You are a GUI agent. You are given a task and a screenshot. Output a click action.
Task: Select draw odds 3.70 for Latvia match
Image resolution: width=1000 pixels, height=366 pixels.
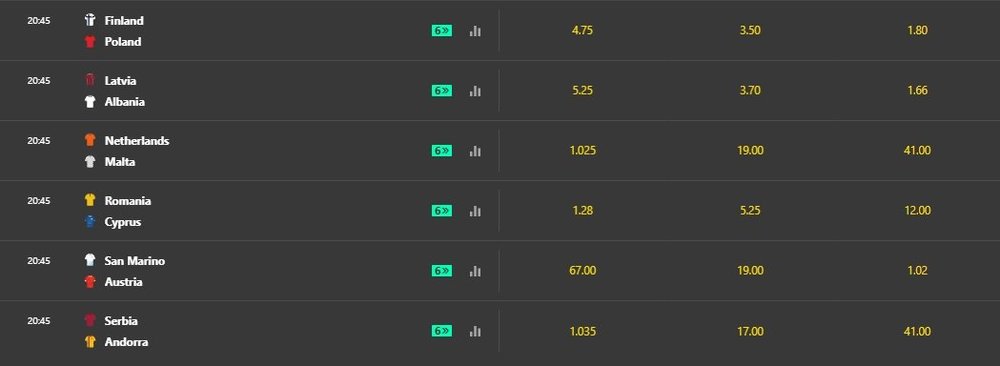pos(750,91)
